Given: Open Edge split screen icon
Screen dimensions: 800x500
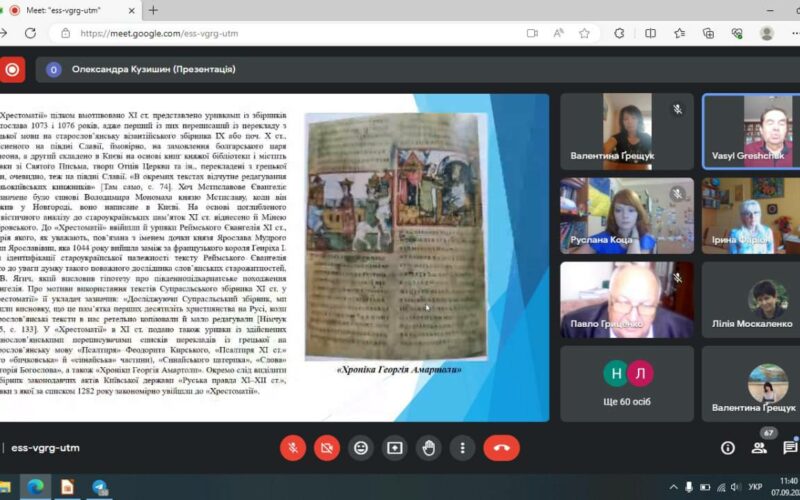Looking at the screenshot, I should tap(651, 33).
